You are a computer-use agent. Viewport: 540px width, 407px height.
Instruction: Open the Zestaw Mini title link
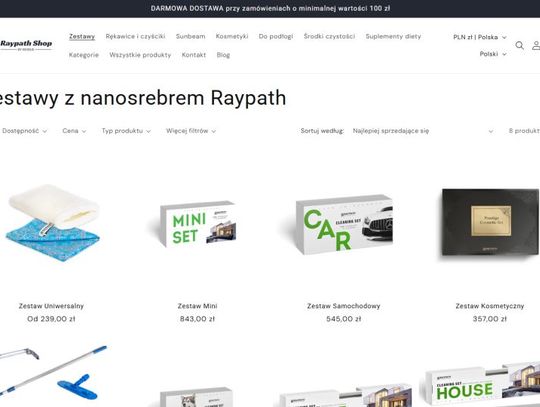click(197, 306)
